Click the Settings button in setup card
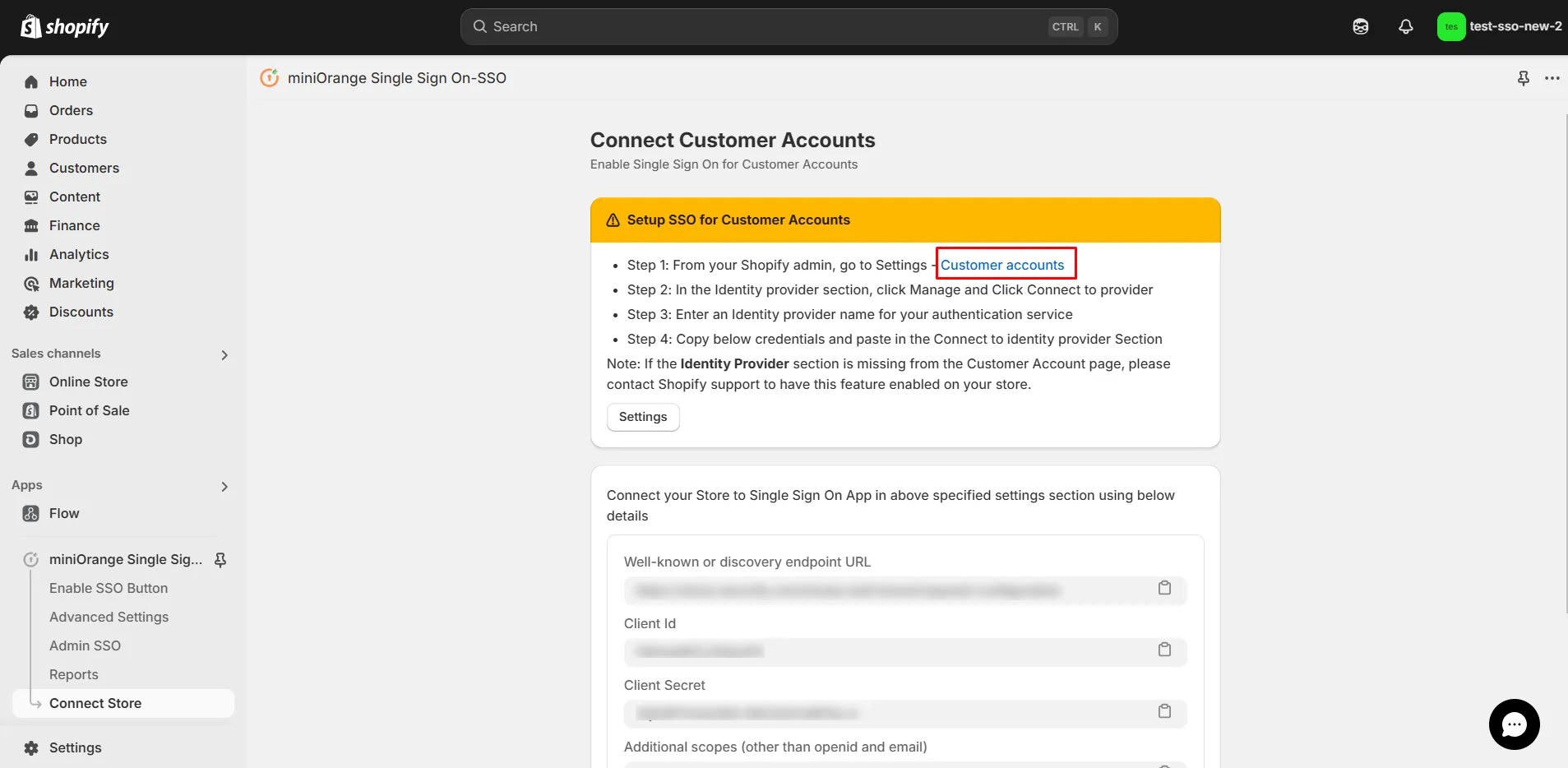Screen dimensions: 1568x768 click(643, 417)
